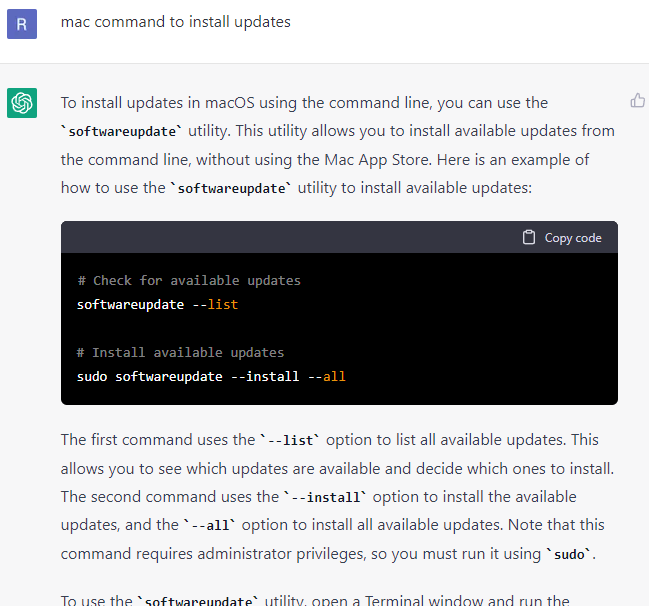The height and width of the screenshot is (606, 649).
Task: Click the '# Install available updates' comment
Action: click(180, 353)
